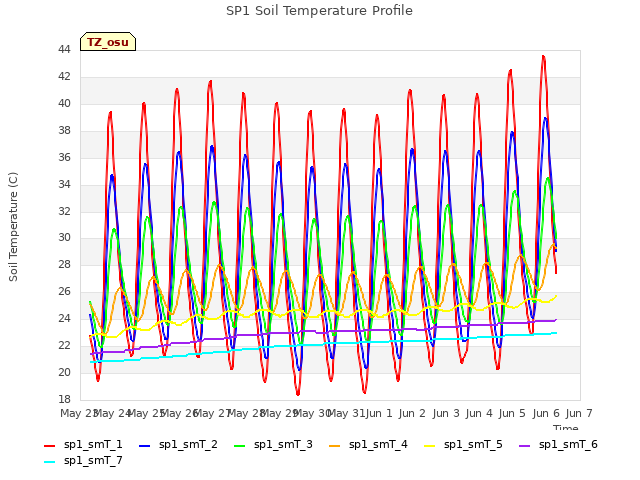Image resolution: width=640 pixels, height=480 pixels.
Task: Toggle the sp1_smT_4 legend label
Action: pos(378,444)
